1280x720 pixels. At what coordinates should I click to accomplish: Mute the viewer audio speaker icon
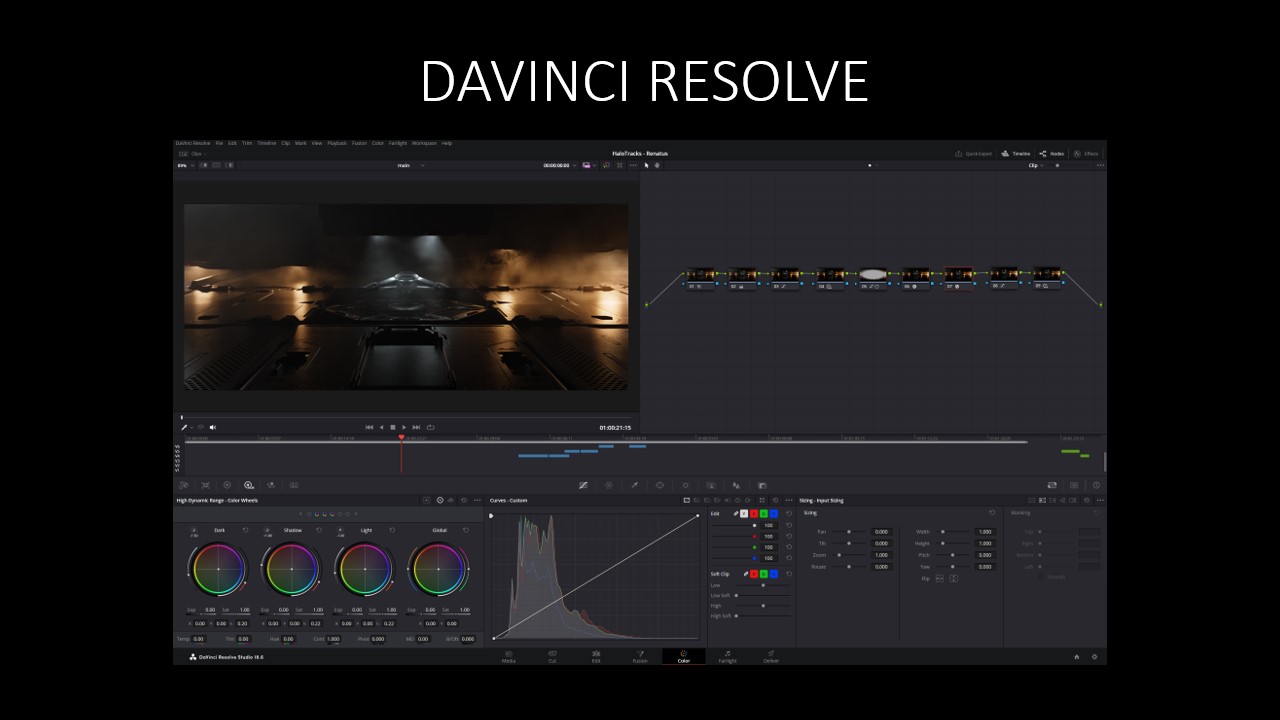[x=212, y=427]
